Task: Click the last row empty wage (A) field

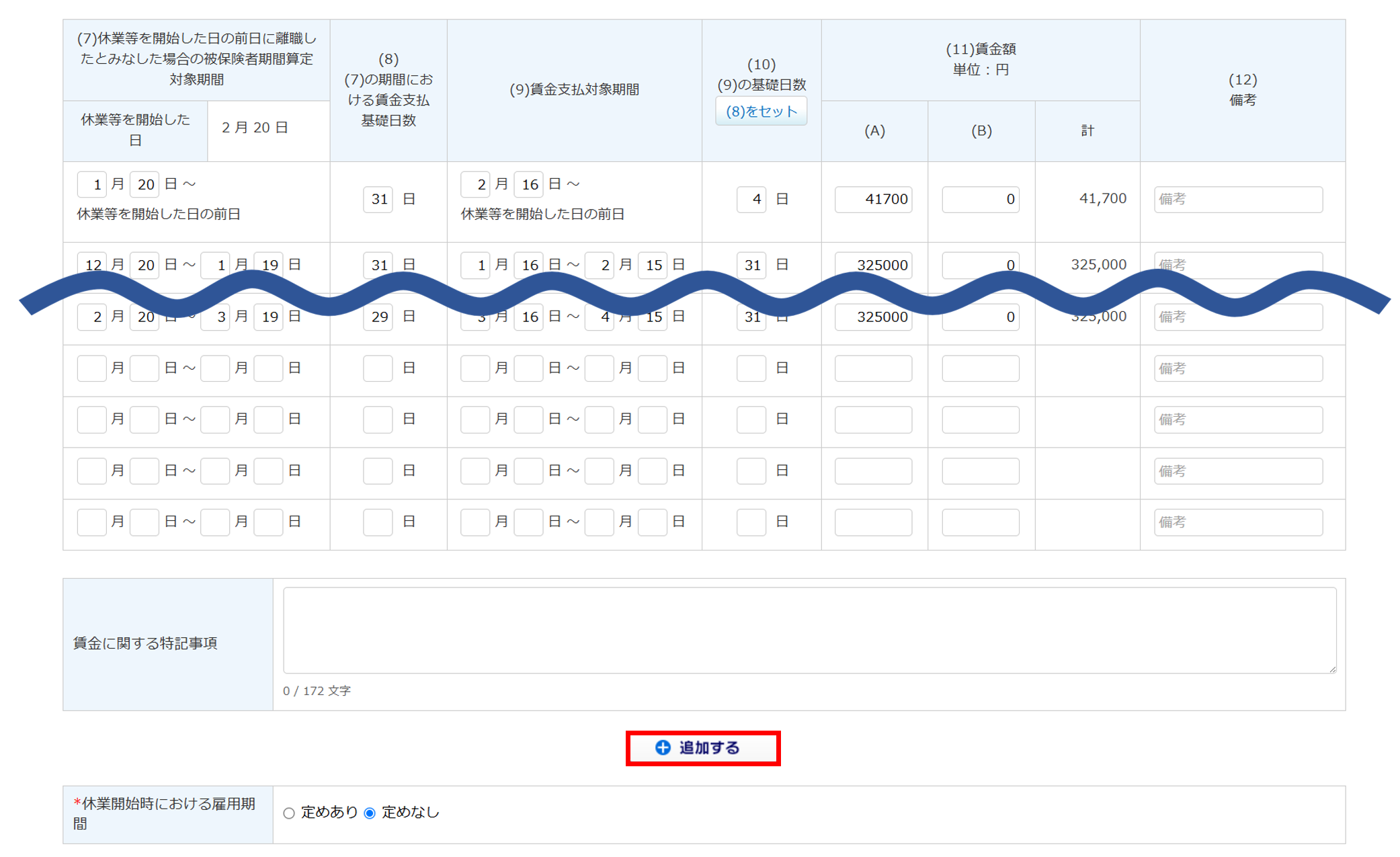Action: 873,522
